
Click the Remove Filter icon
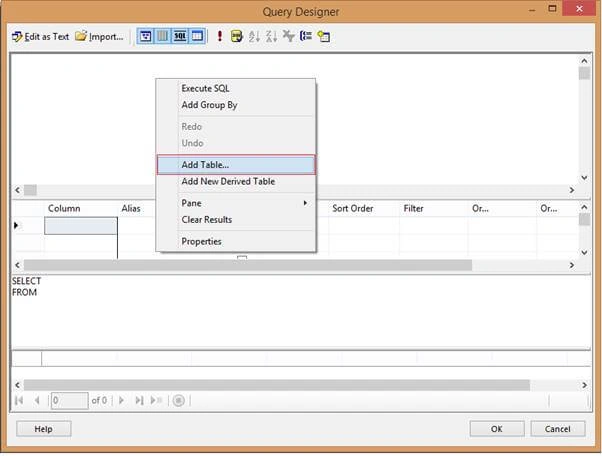288,36
